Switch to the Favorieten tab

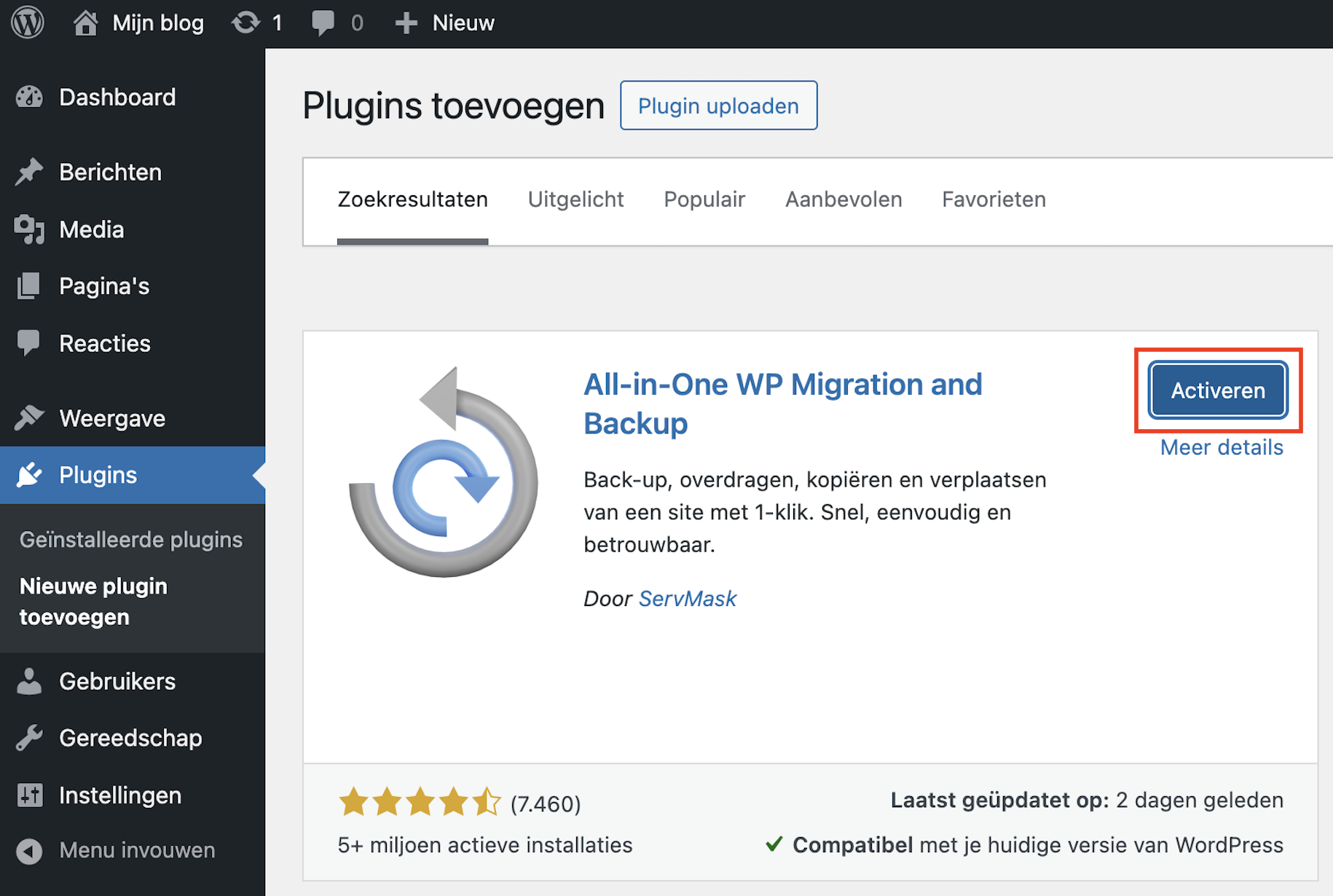click(994, 200)
